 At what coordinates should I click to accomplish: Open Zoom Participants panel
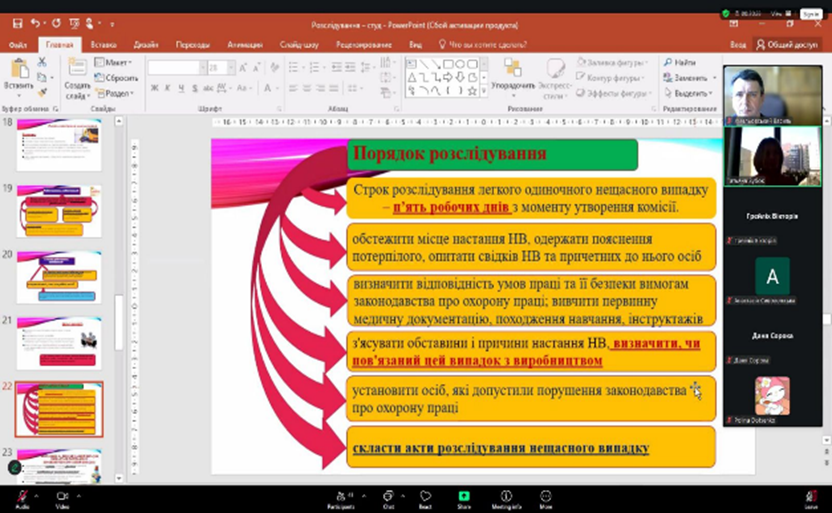click(341, 499)
